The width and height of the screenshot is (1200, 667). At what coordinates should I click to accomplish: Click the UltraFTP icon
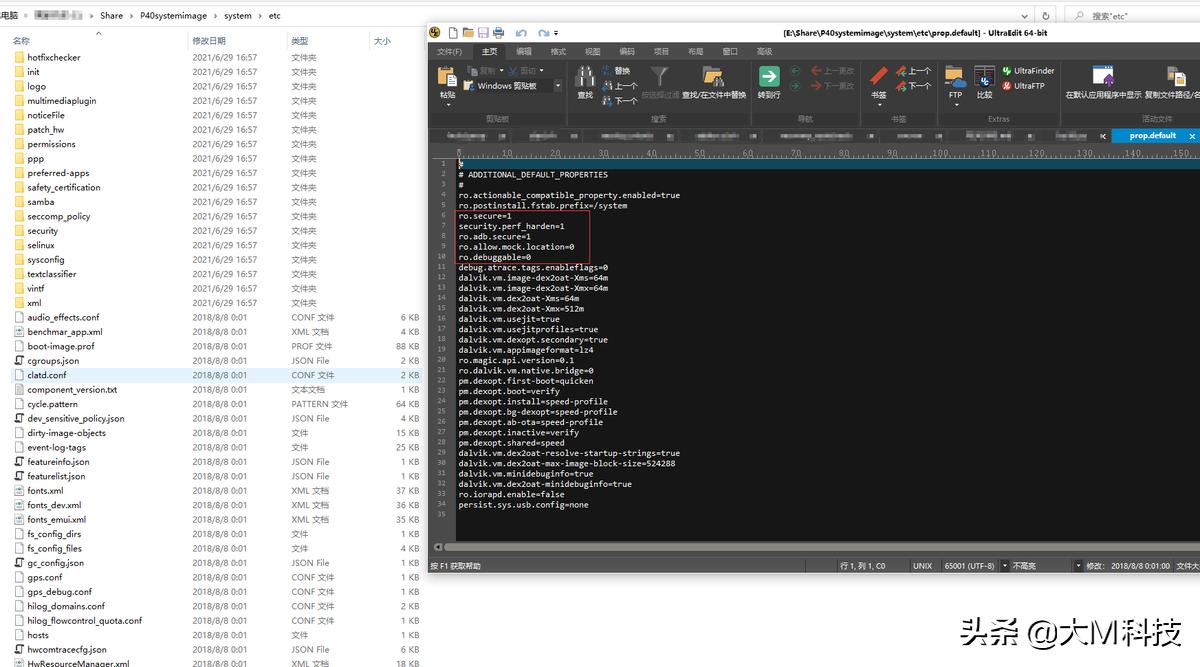coord(1023,86)
